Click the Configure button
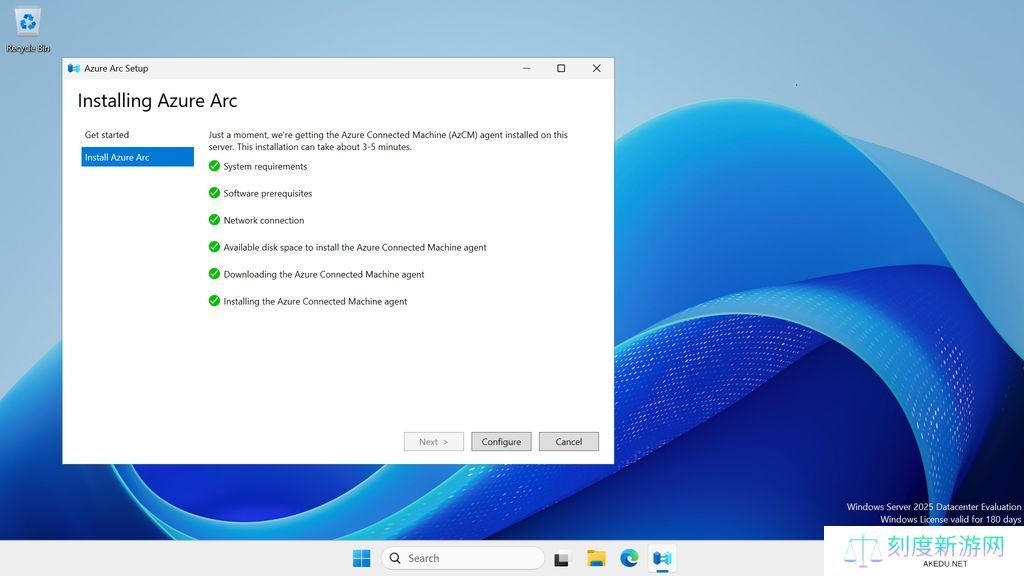 tap(502, 441)
